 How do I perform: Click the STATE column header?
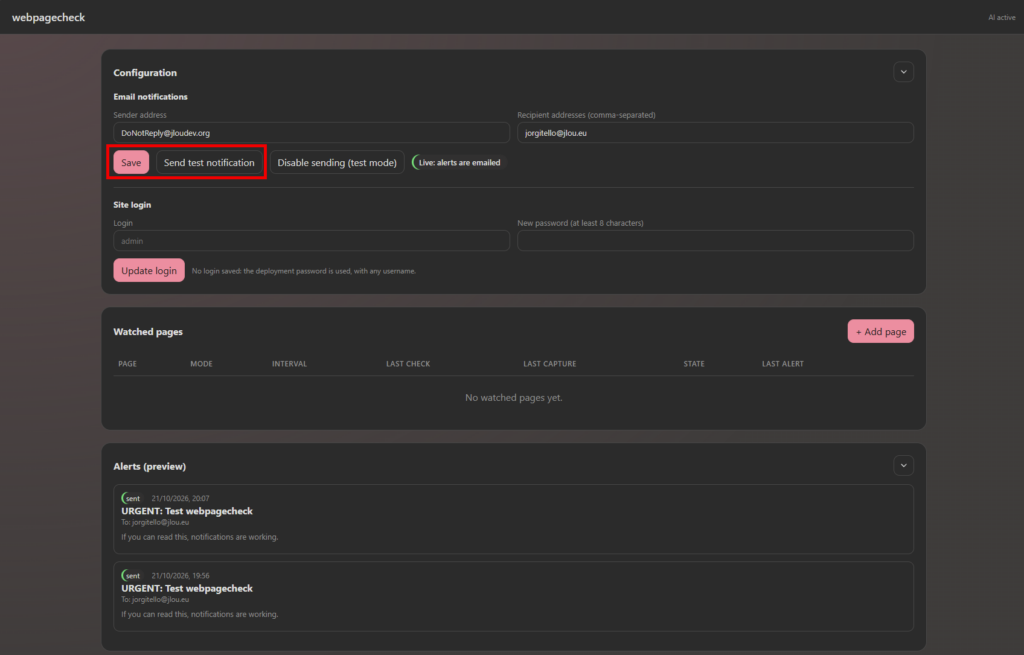click(694, 364)
